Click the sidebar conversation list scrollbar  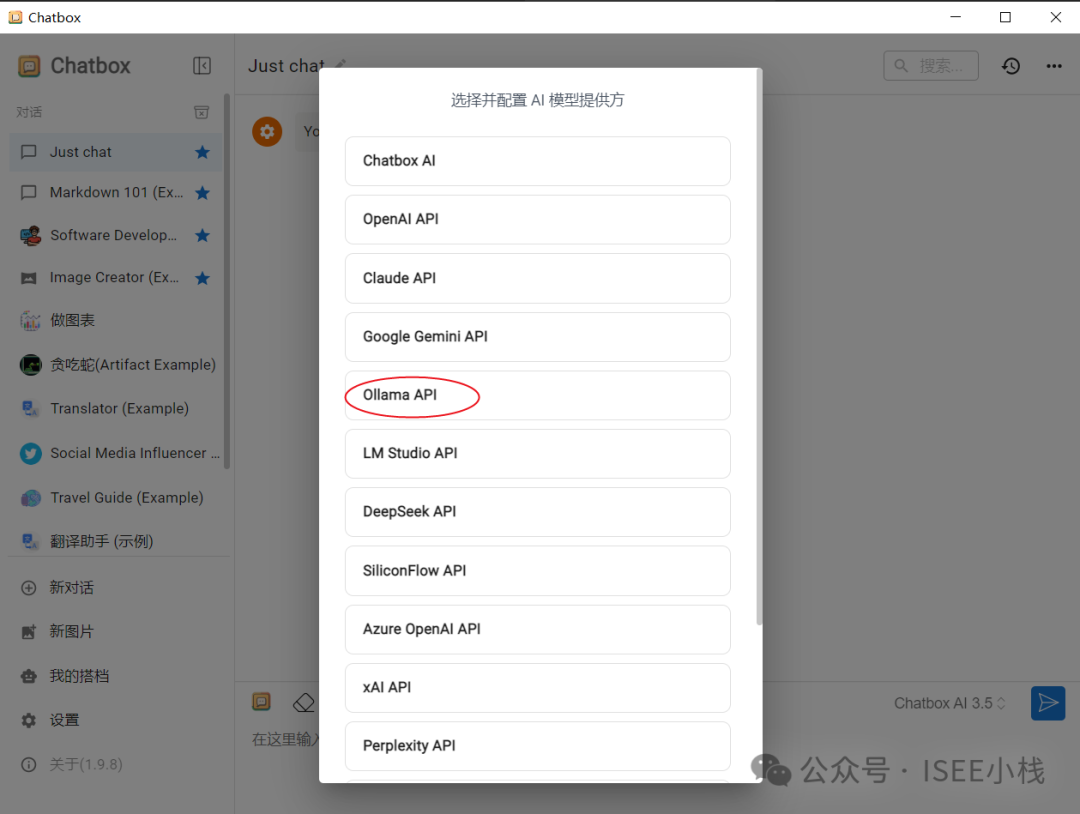227,281
